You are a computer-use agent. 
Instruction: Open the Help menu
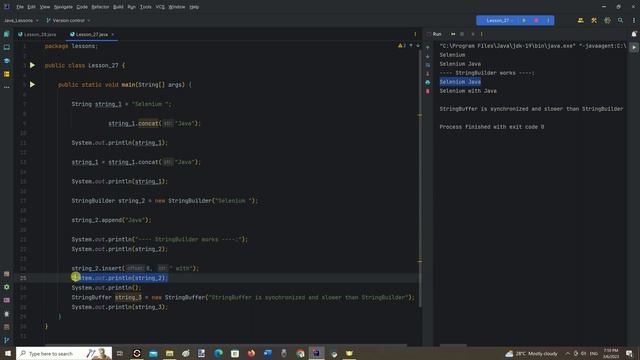click(x=194, y=7)
